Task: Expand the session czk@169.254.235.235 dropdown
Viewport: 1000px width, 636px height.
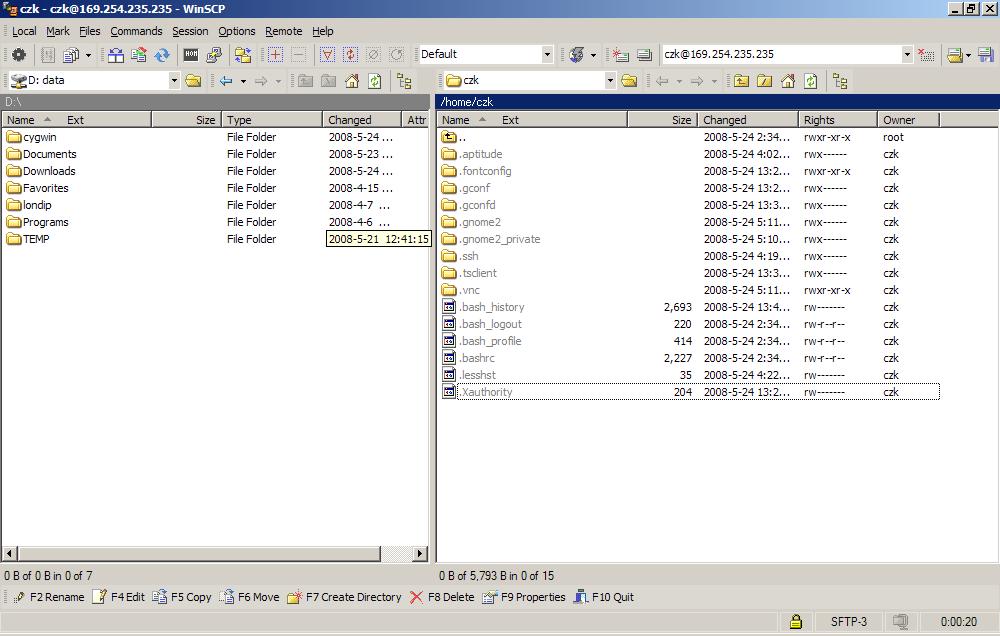Action: coord(908,54)
